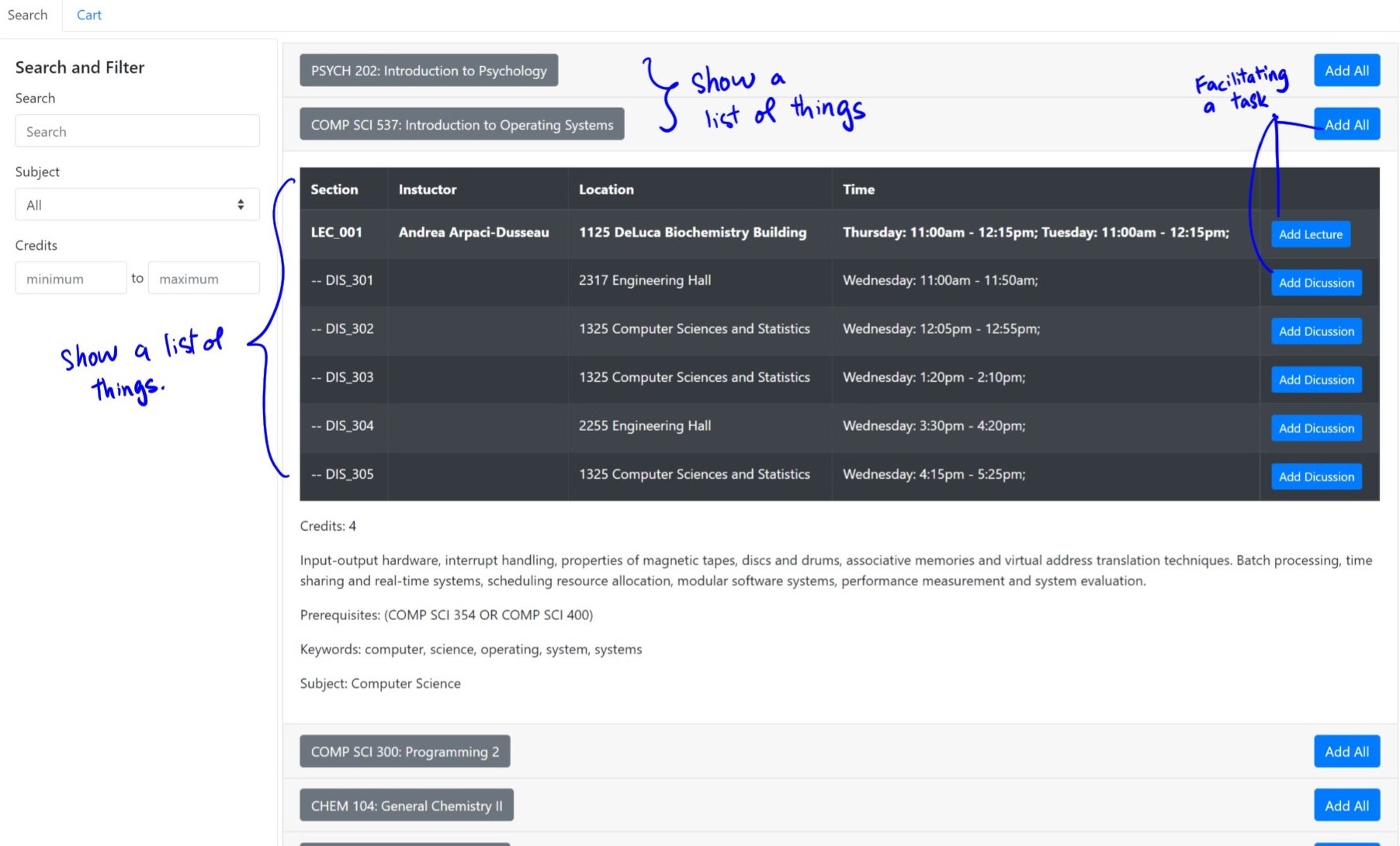1400x846 pixels.
Task: Focus the Search text field
Action: point(137,131)
